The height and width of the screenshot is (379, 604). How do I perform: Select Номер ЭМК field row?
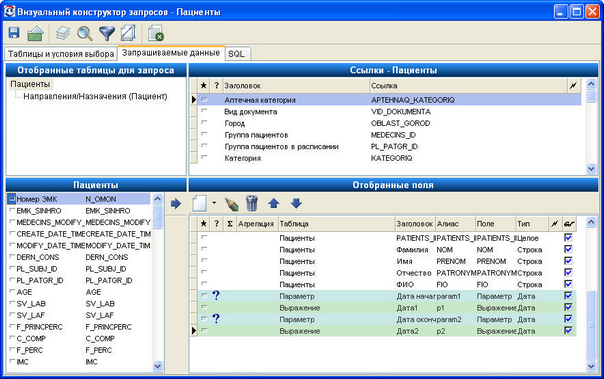(79, 199)
